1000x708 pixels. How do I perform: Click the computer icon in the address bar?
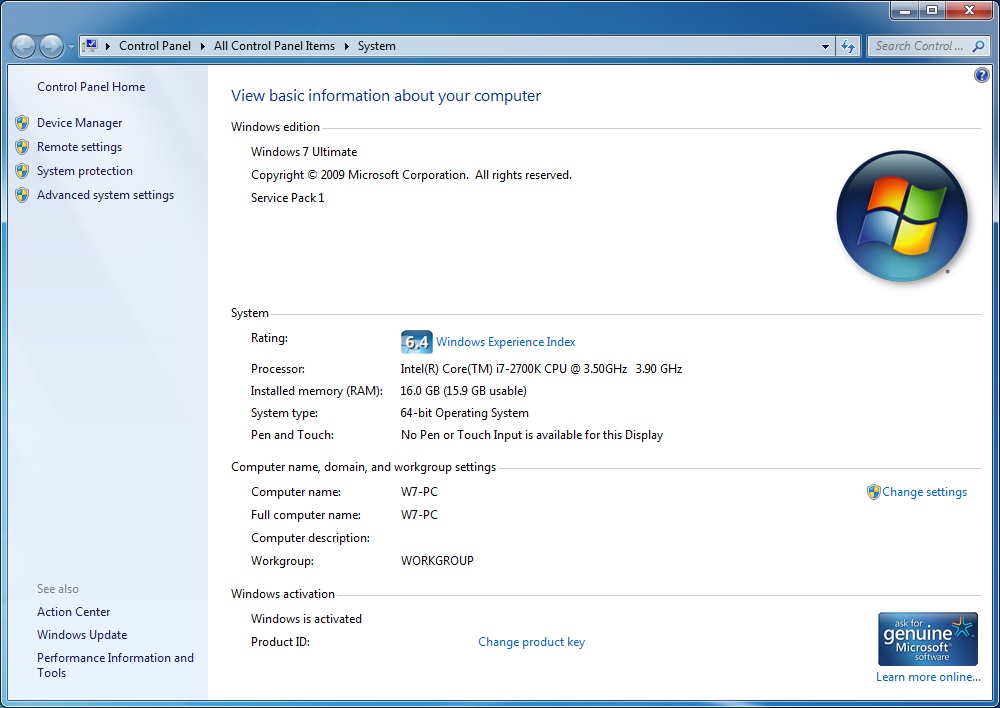(91, 45)
